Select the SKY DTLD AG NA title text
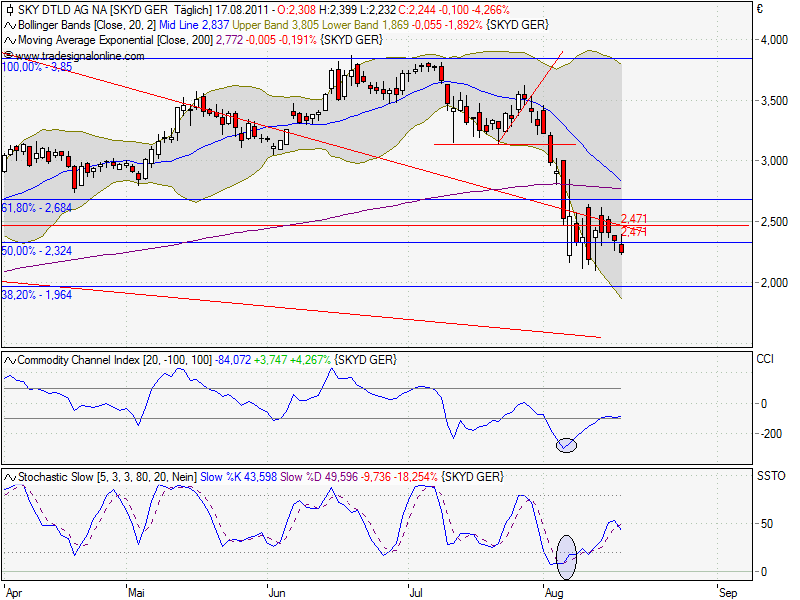This screenshot has height=600, width=800. pyautogui.click(x=64, y=10)
